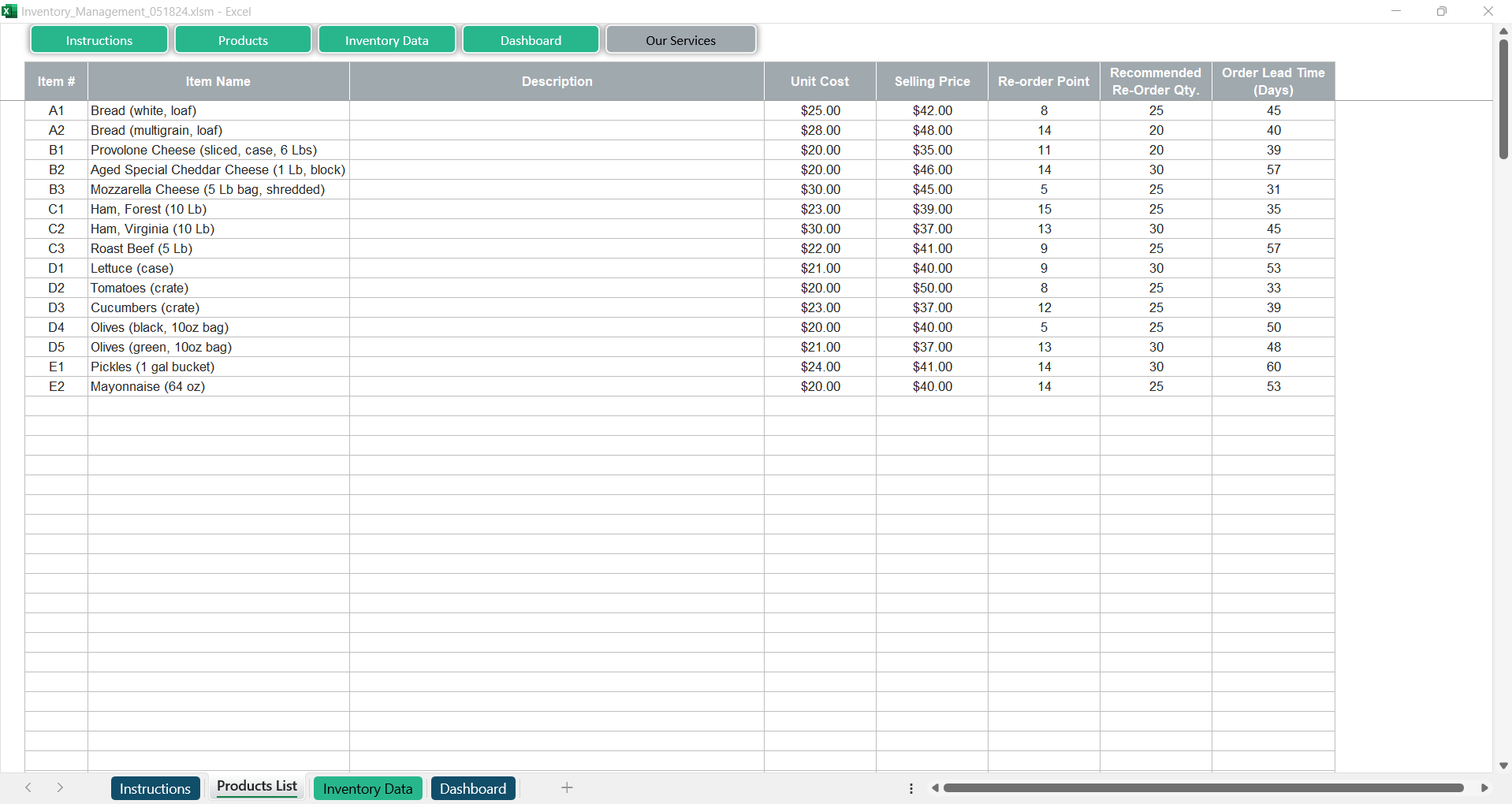Open Dashboard from the top green button
This screenshot has width=1512, height=804.
531,40
